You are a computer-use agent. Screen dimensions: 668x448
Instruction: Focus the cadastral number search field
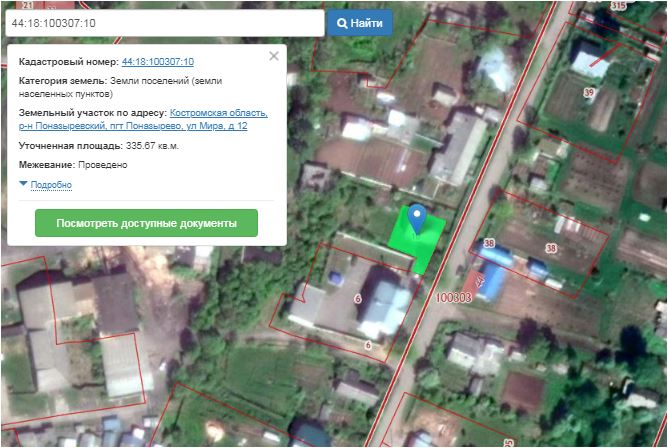(163, 23)
